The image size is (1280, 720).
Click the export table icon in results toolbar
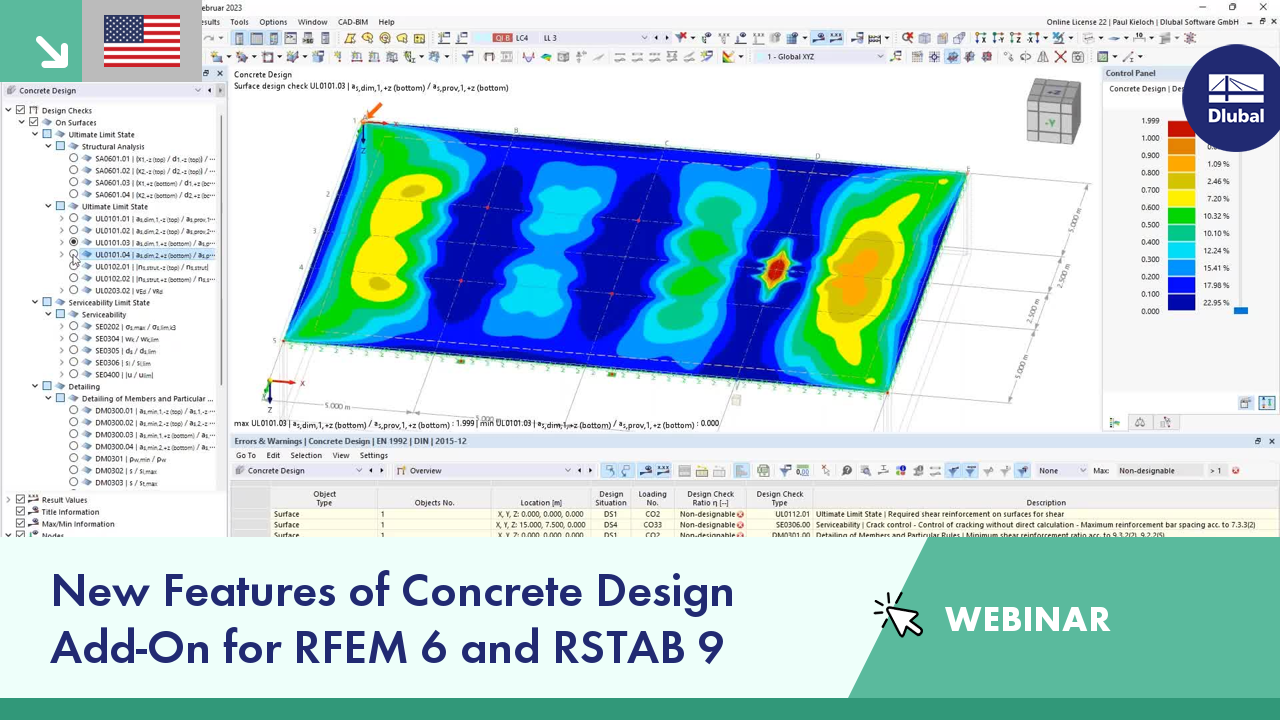point(763,470)
